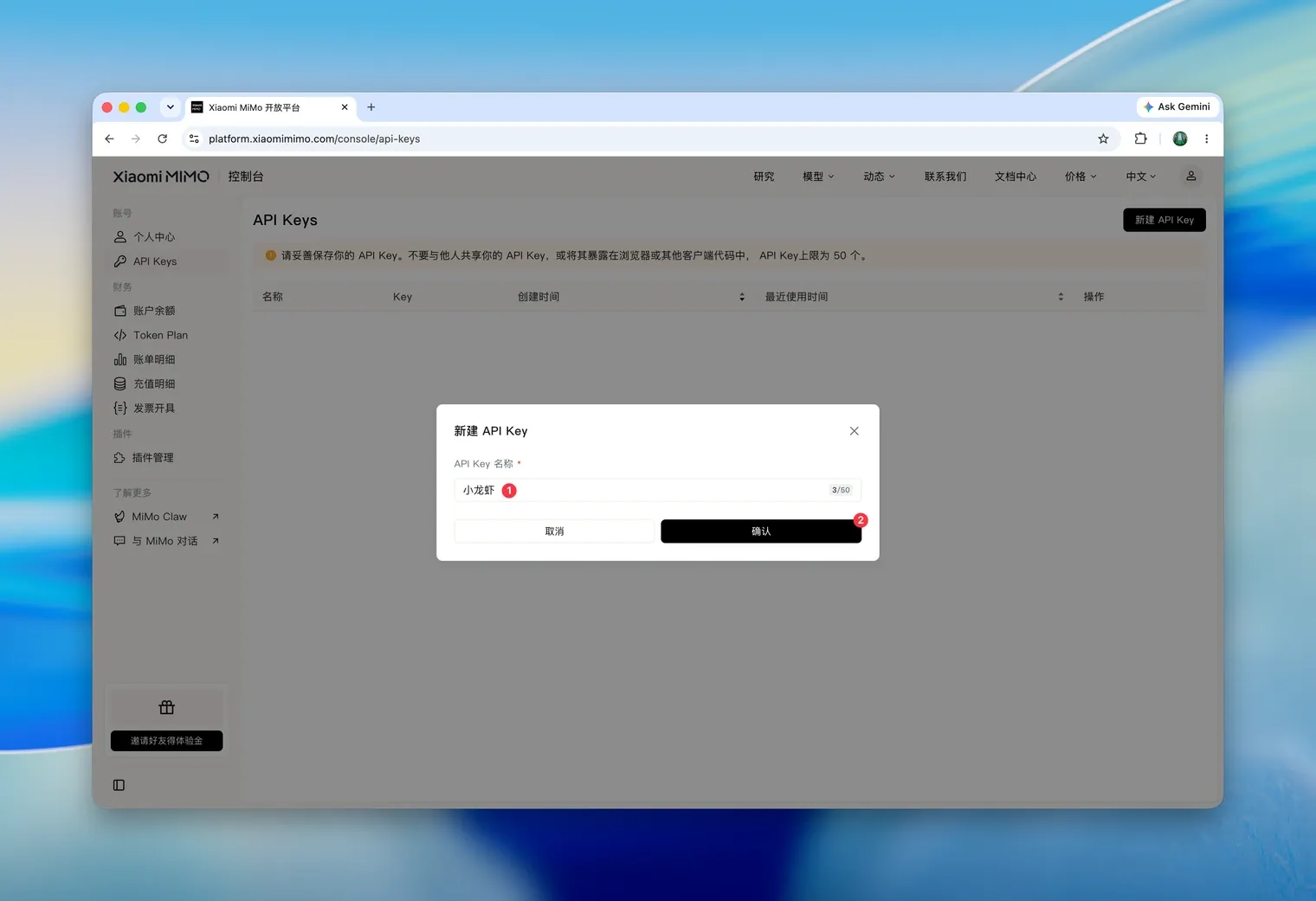
Task: Click the 充值明细 database icon
Action: click(120, 383)
